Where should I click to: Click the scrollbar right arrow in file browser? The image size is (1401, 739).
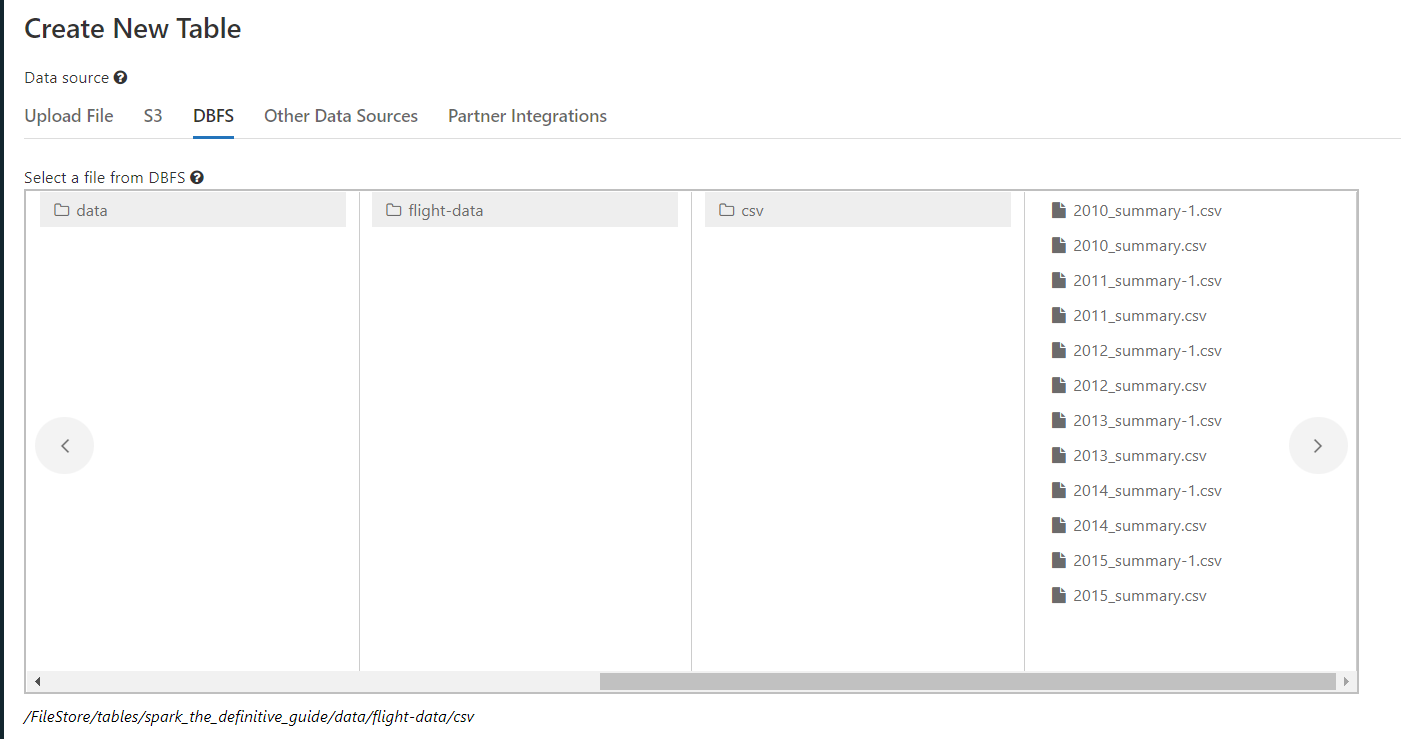[x=1346, y=681]
